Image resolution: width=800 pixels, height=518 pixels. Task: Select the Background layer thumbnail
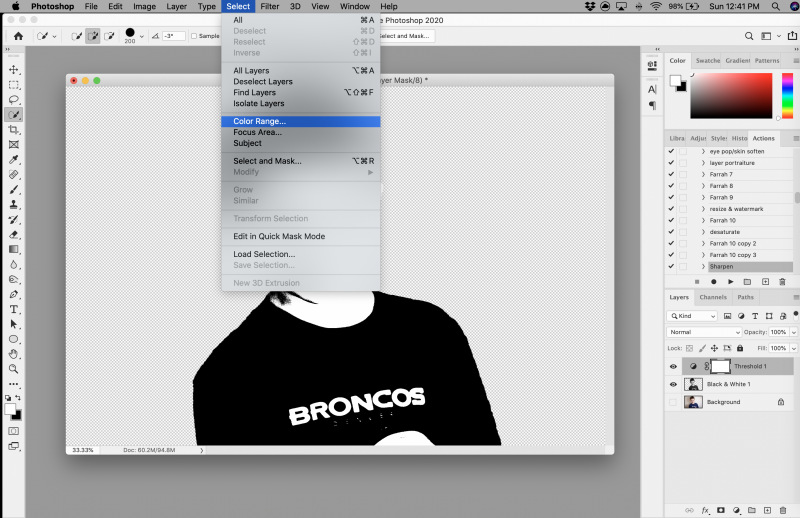point(693,402)
